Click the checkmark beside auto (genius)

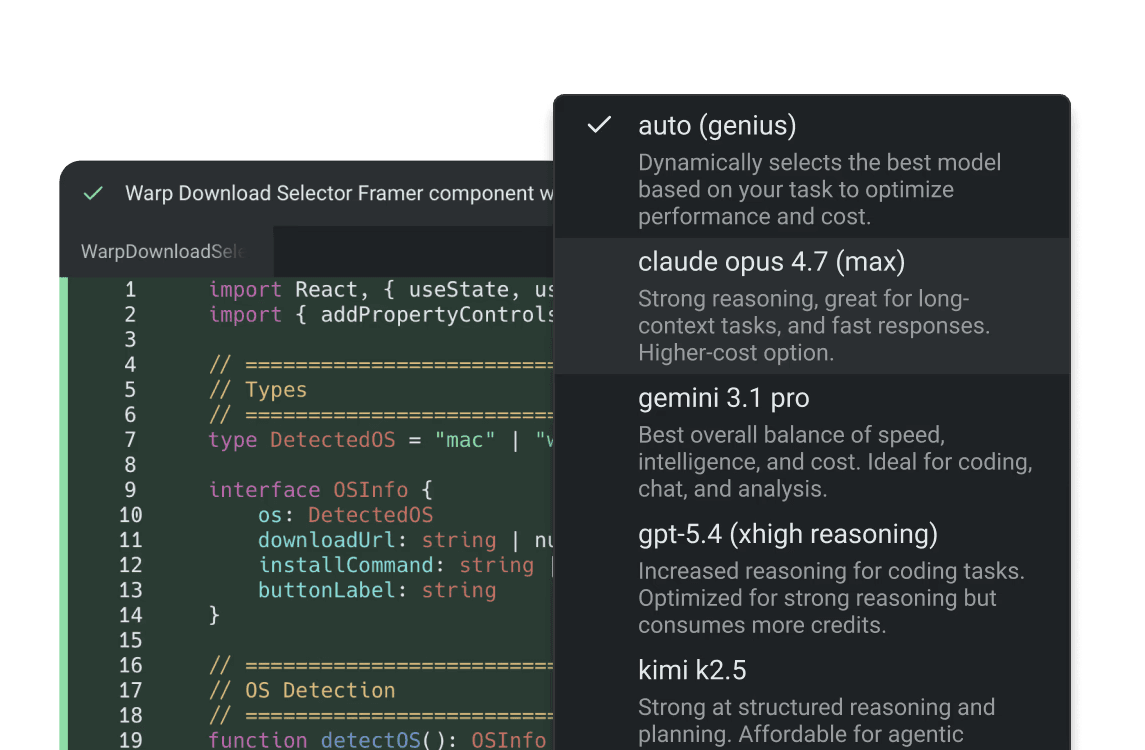click(599, 125)
